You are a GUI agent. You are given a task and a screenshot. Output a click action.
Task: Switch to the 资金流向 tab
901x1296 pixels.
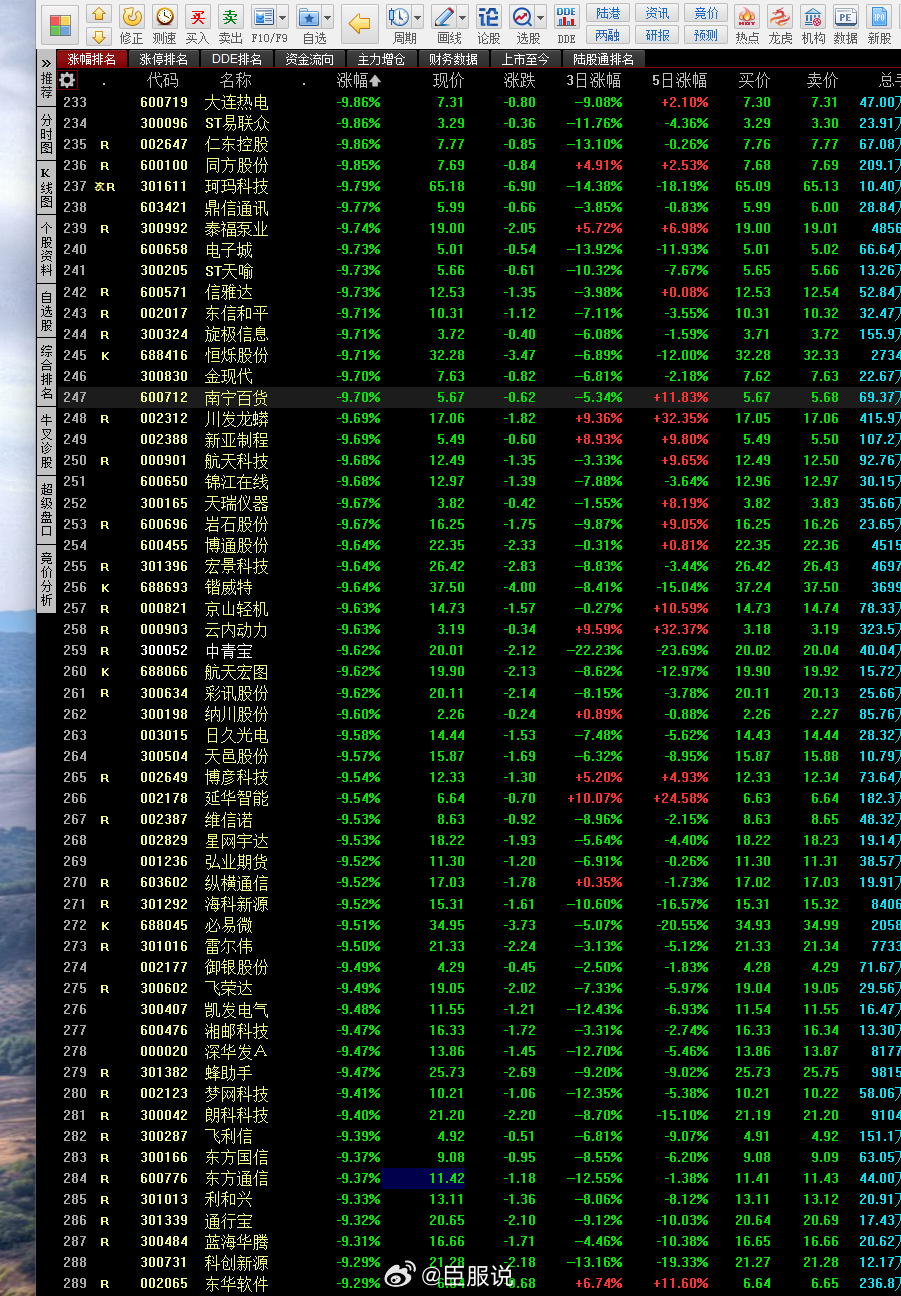(x=309, y=60)
